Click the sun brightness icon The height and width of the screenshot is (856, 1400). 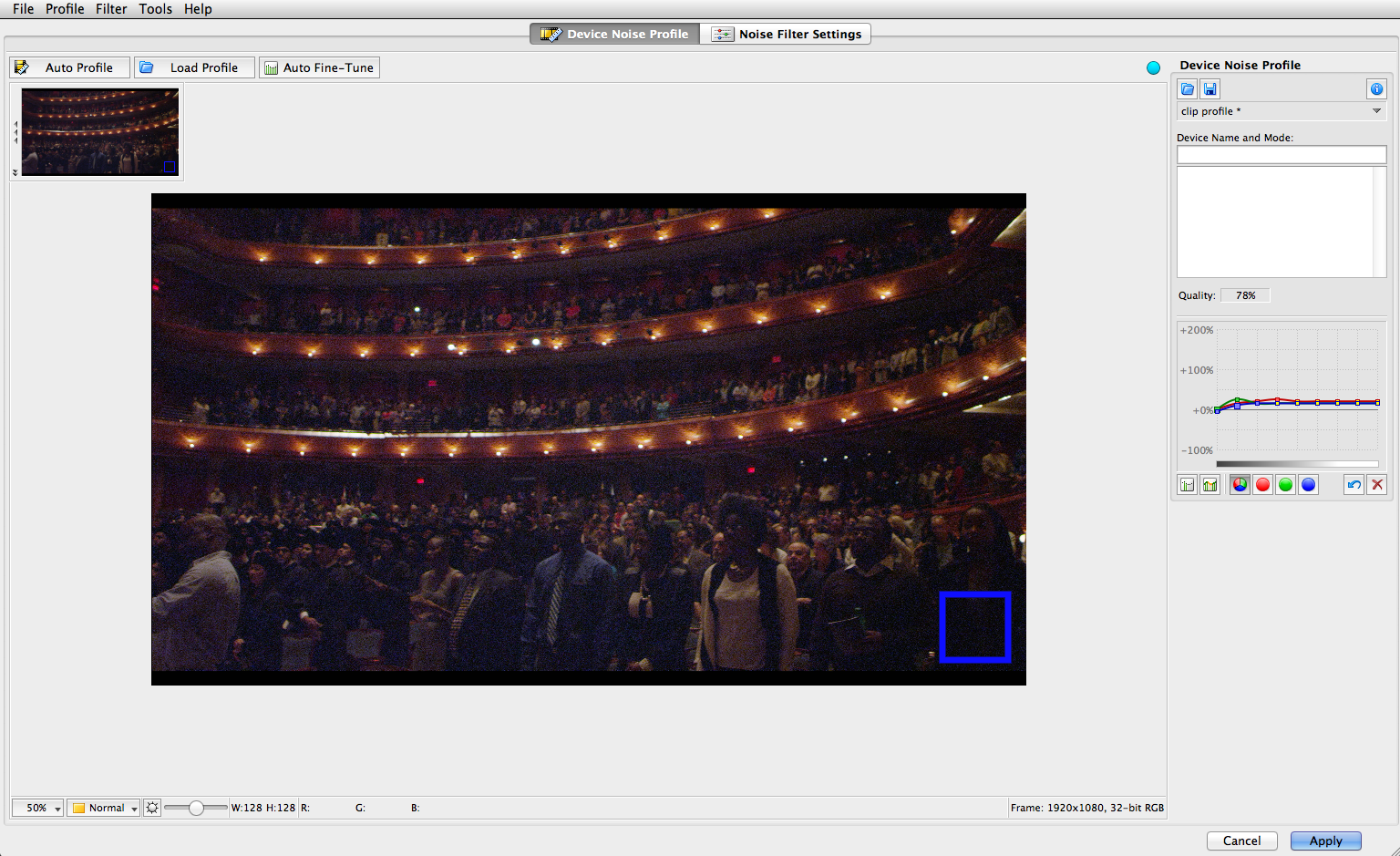(152, 808)
